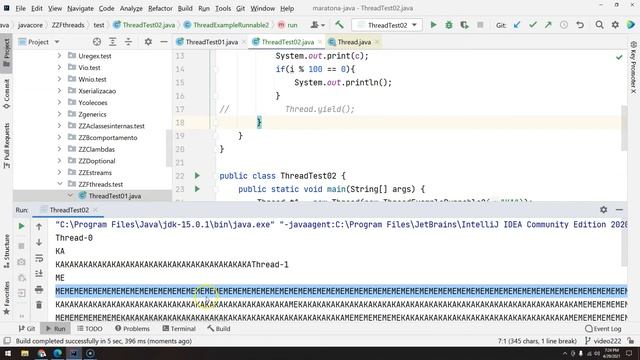The image size is (640, 360).
Task: Rerun ThreadTest02 in Run panel
Action: 21,226
